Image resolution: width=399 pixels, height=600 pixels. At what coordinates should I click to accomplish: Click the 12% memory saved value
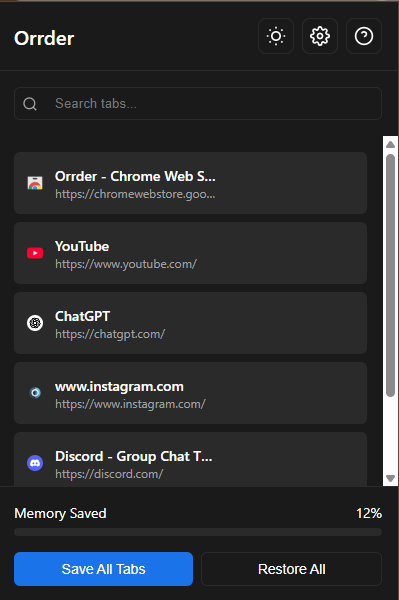369,513
